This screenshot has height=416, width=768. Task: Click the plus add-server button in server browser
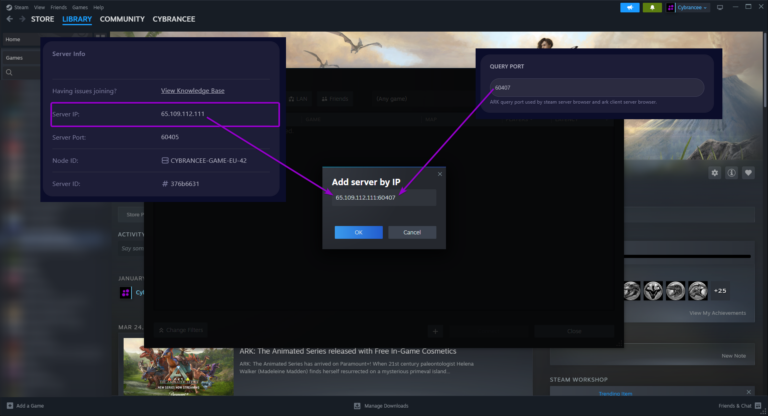(x=435, y=331)
